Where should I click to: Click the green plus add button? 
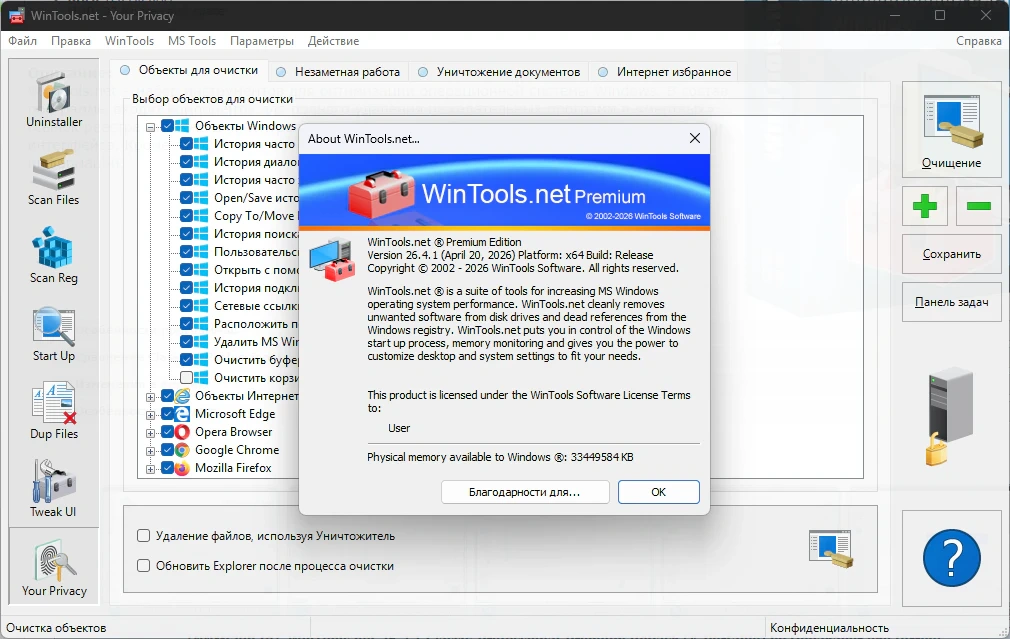click(925, 206)
